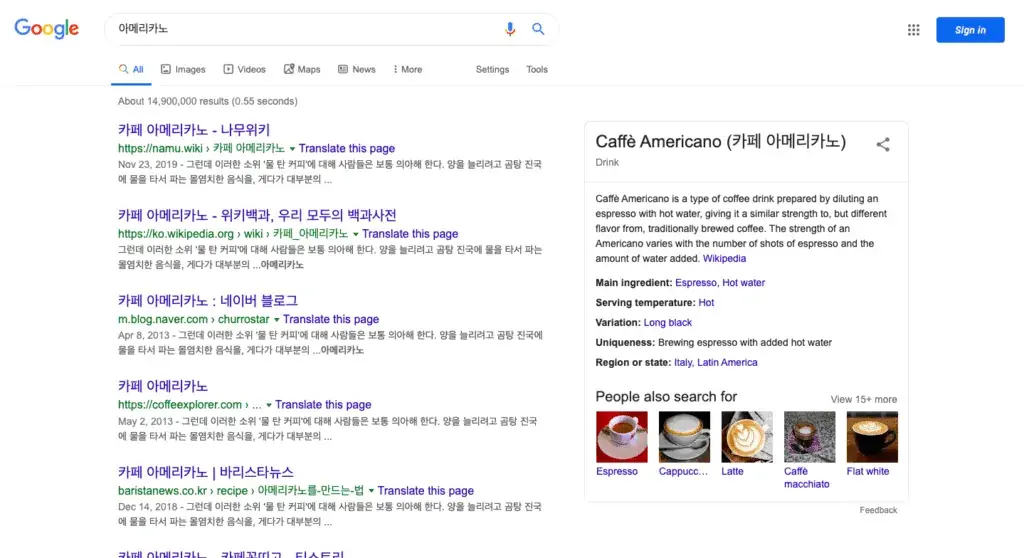Viewport: 1024px width, 558px height.
Task: Open the Google apps grid
Action: (x=914, y=30)
